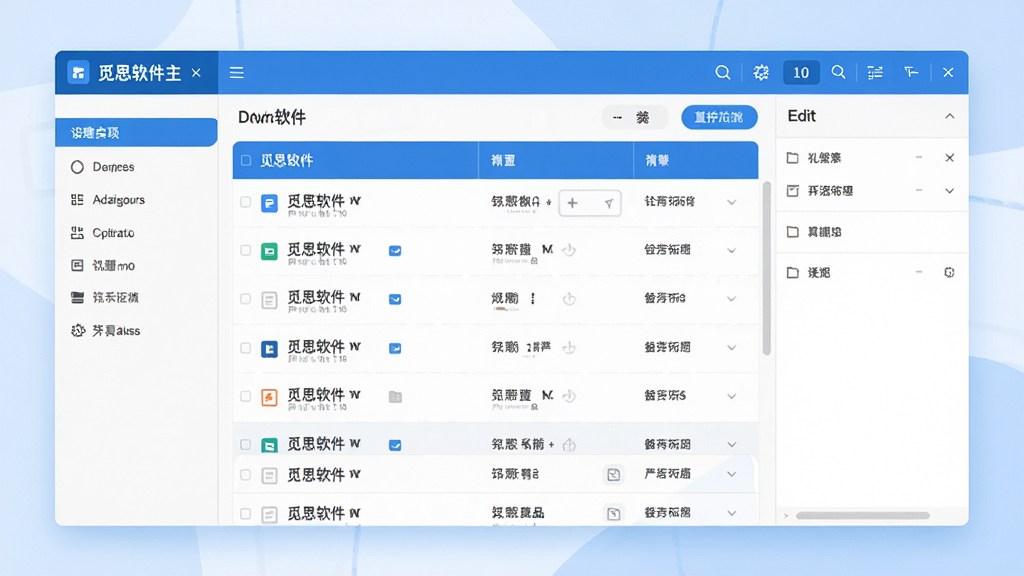Click the gear icon in the Edit panel list
The image size is (1024, 576).
950,272
